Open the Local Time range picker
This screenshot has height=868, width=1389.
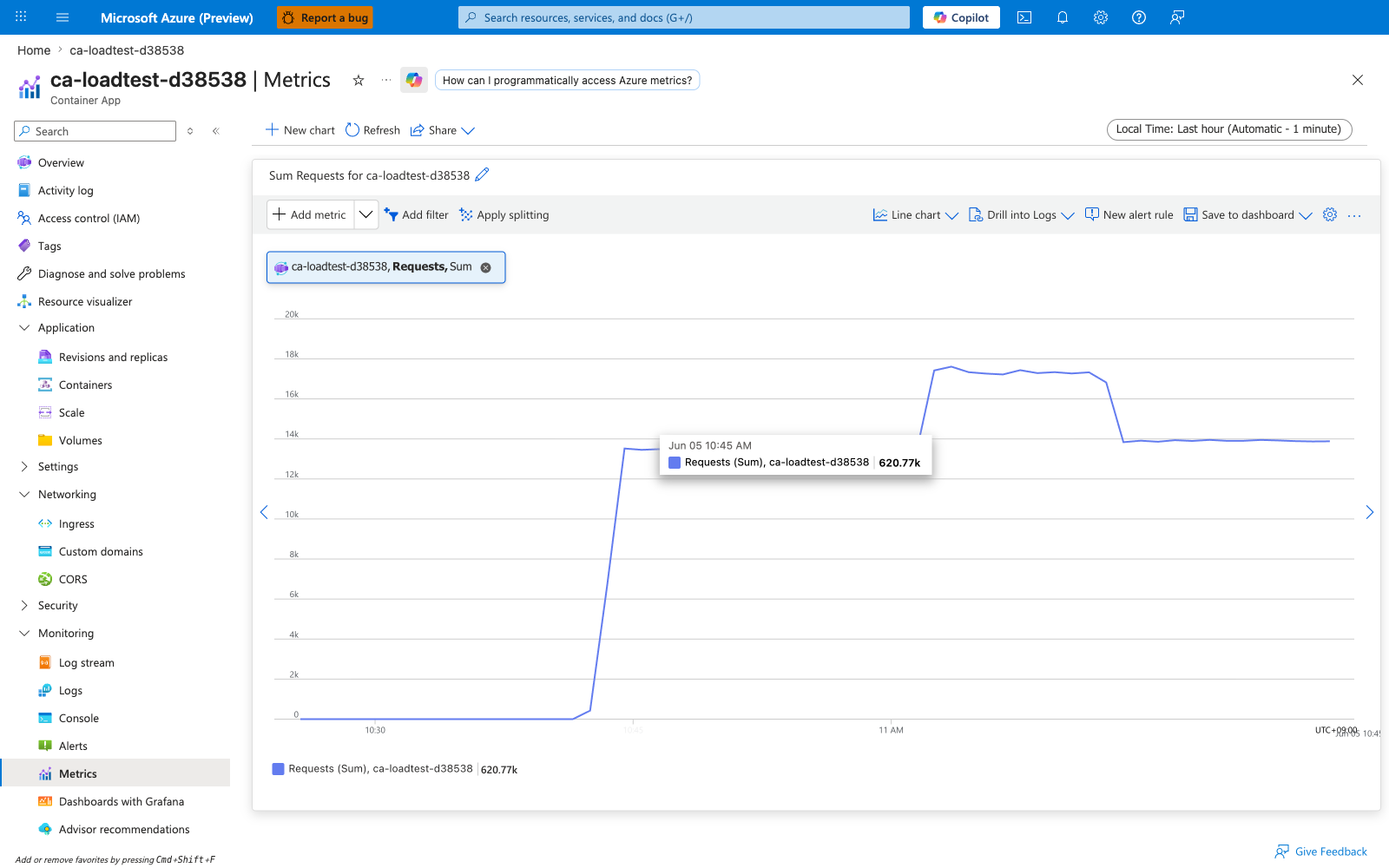click(x=1229, y=129)
